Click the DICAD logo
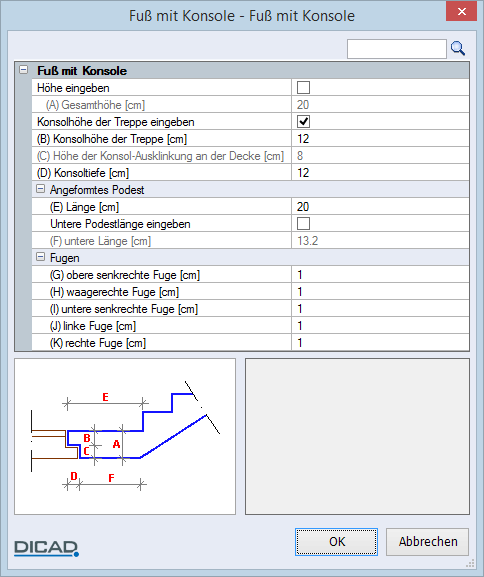 click(x=46, y=548)
